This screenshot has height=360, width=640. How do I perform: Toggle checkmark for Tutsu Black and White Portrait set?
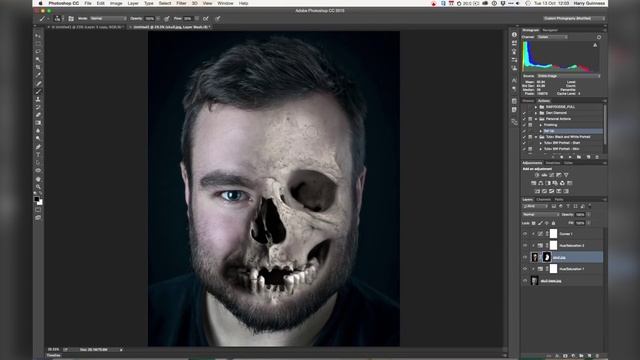click(524, 137)
